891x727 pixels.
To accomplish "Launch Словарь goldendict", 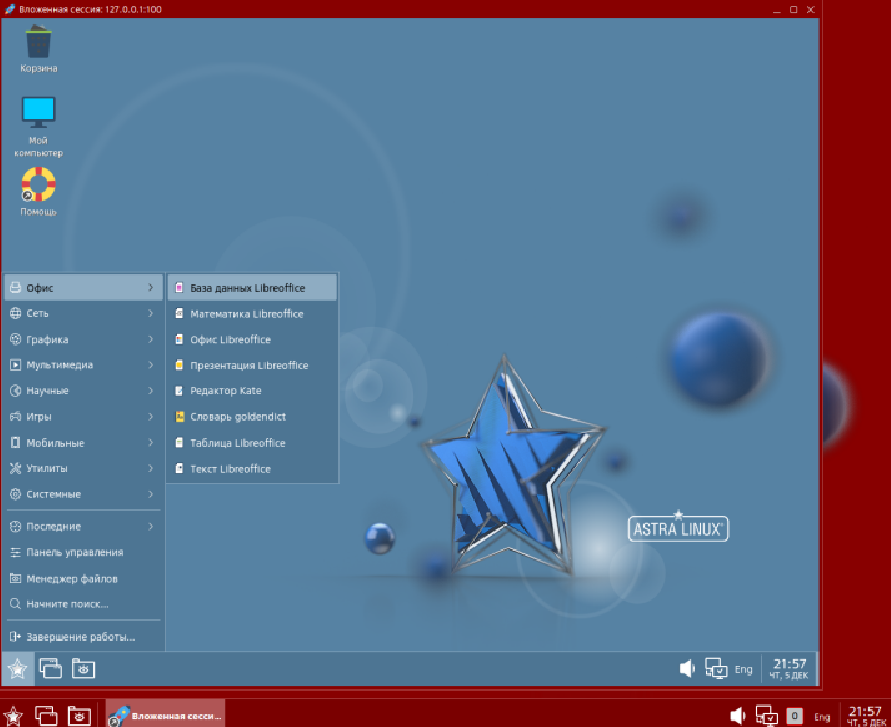I will point(252,417).
